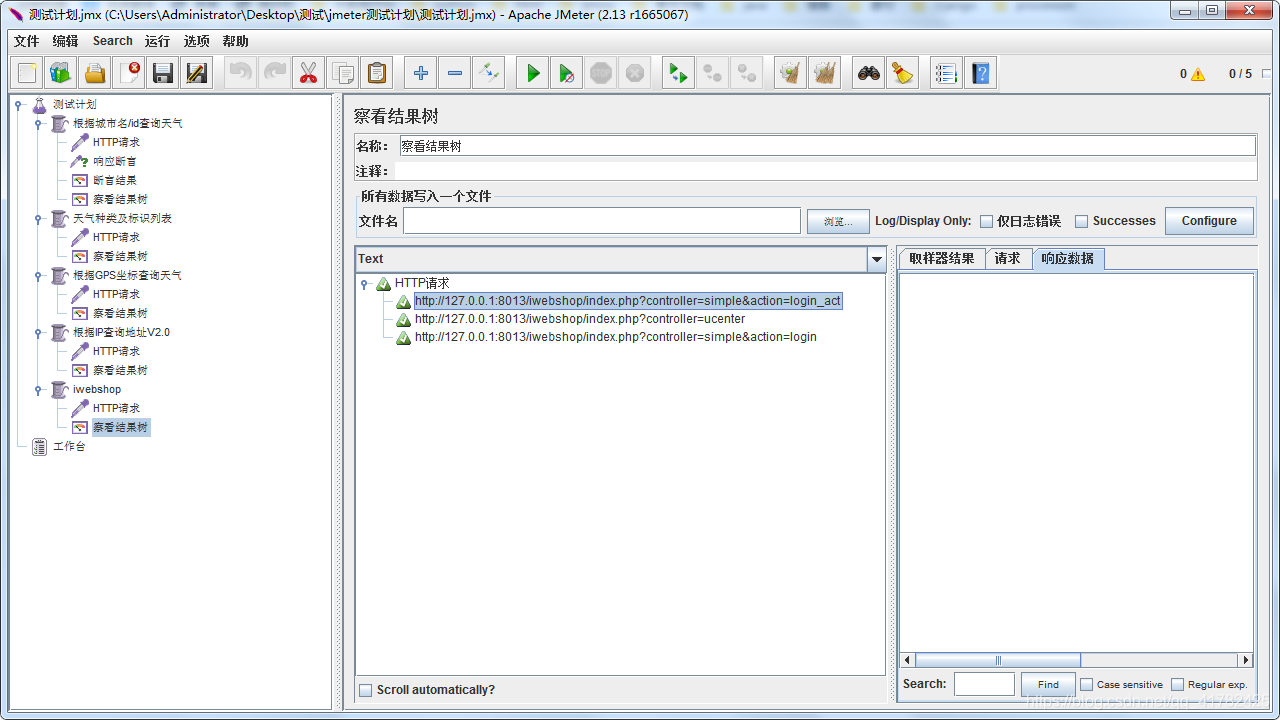
Task: Open the 编辑 menu
Action: [x=65, y=41]
